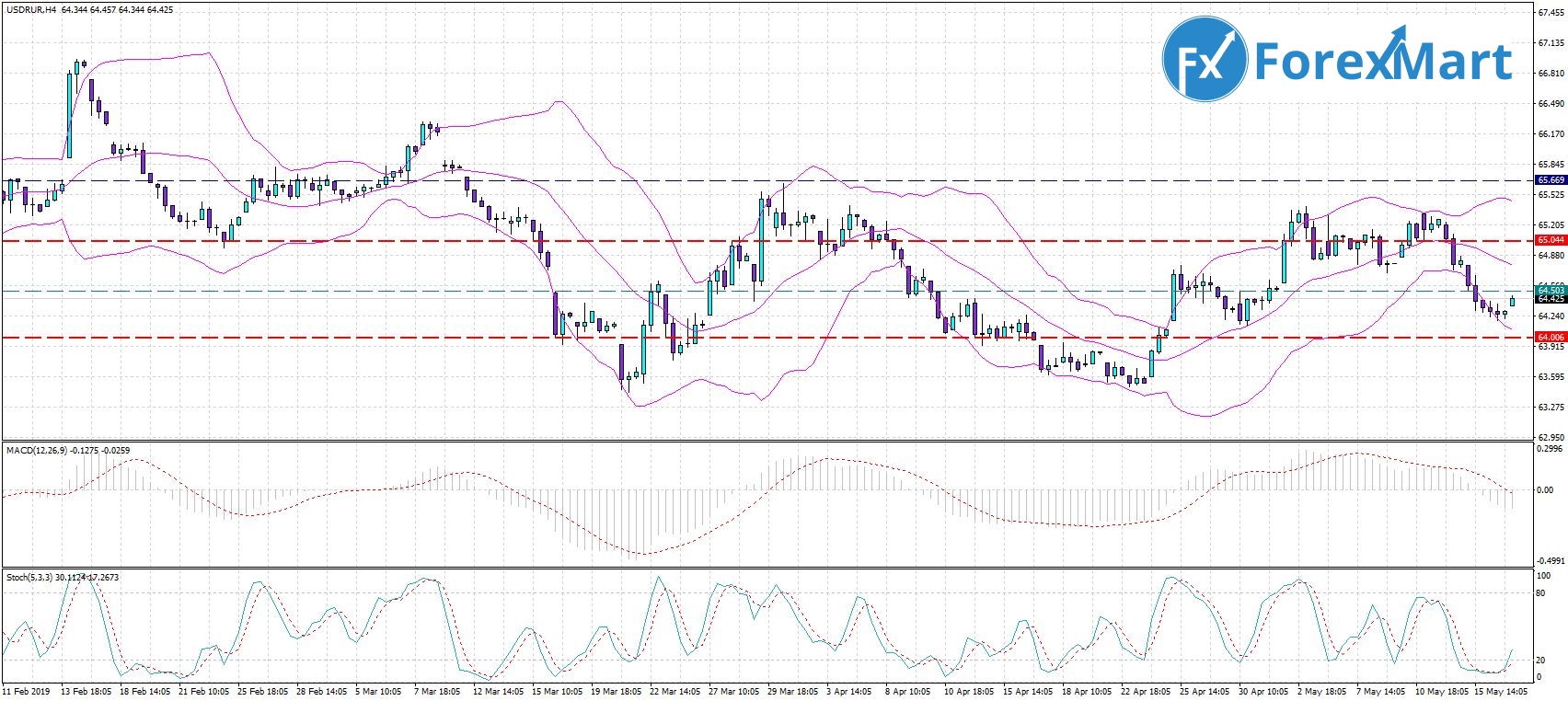Click the 67.455 top price axis label
1568x701 pixels.
[1551, 13]
